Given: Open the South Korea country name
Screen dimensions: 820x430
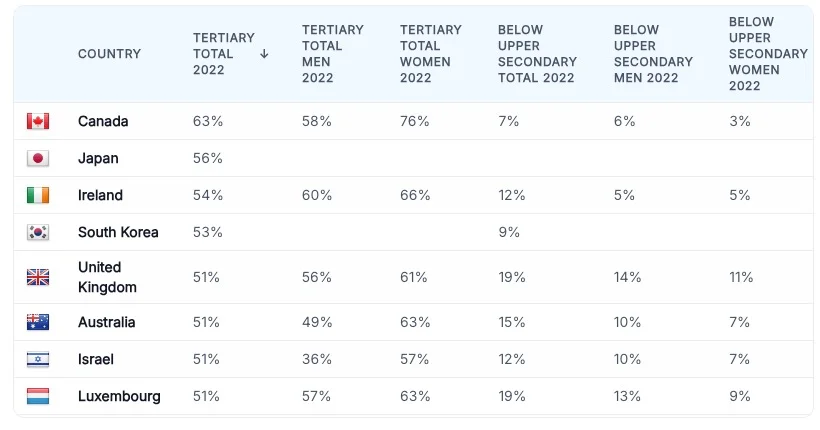Looking at the screenshot, I should (118, 232).
